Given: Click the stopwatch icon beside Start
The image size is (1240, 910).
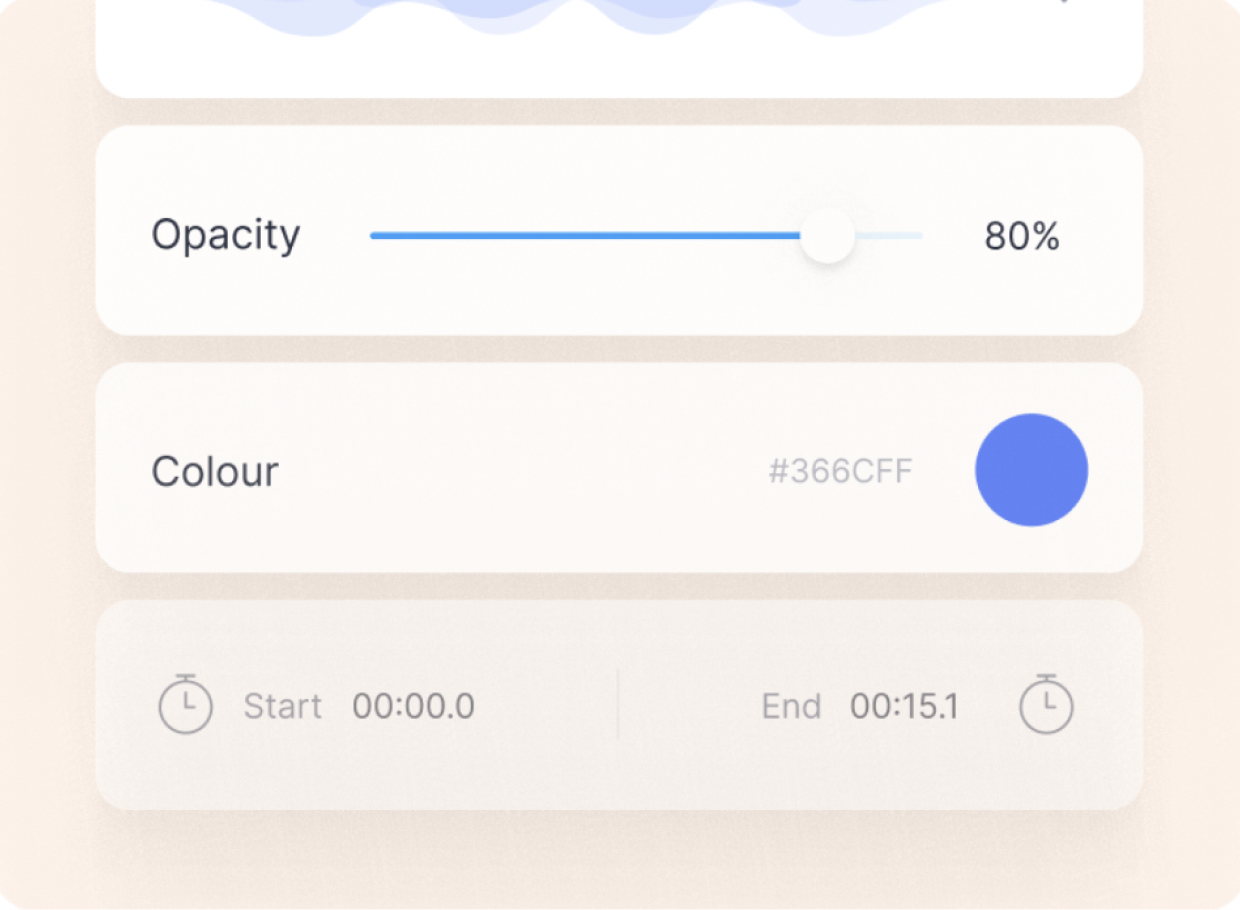Looking at the screenshot, I should tap(186, 704).
